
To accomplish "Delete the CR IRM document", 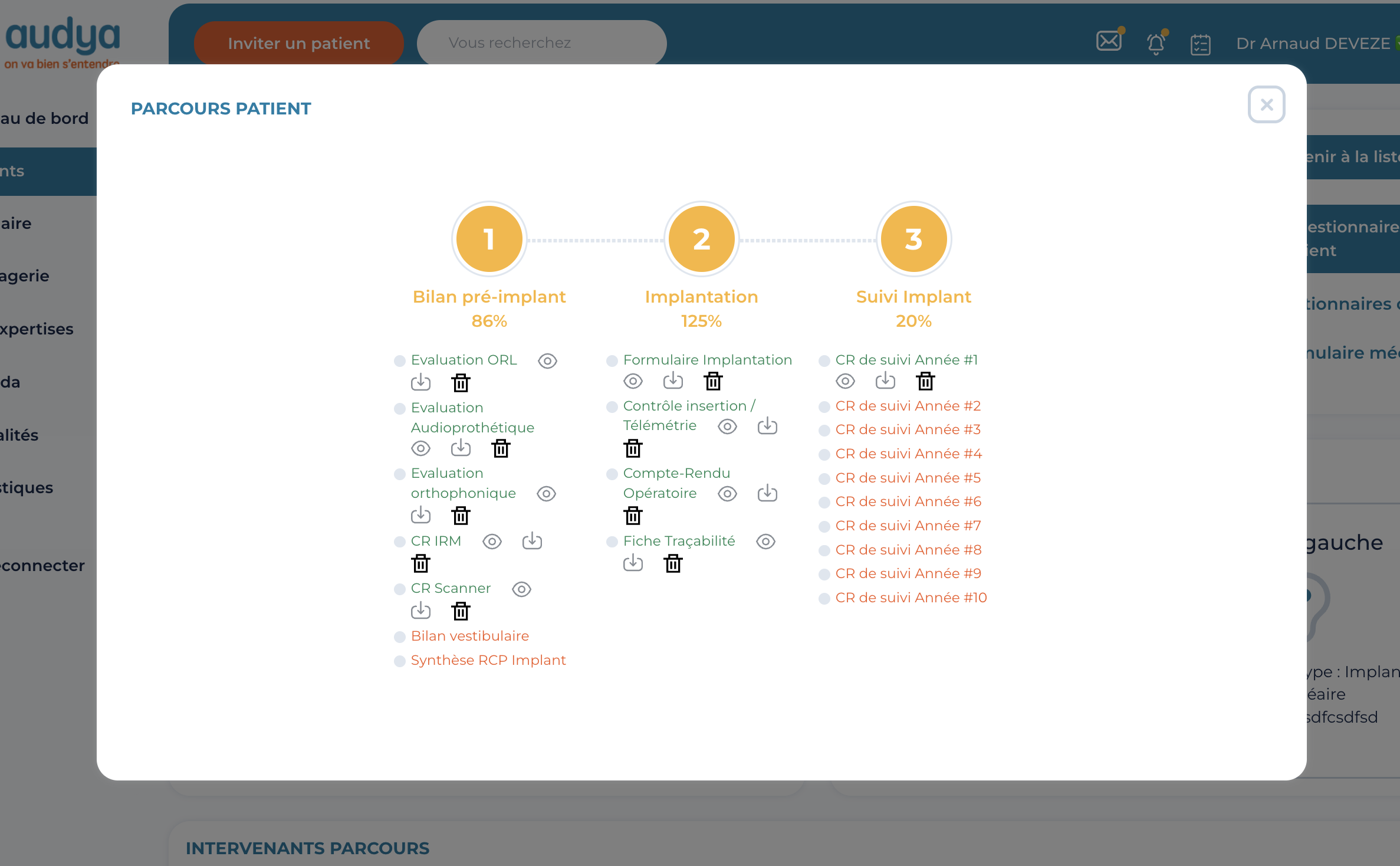I will (x=420, y=564).
